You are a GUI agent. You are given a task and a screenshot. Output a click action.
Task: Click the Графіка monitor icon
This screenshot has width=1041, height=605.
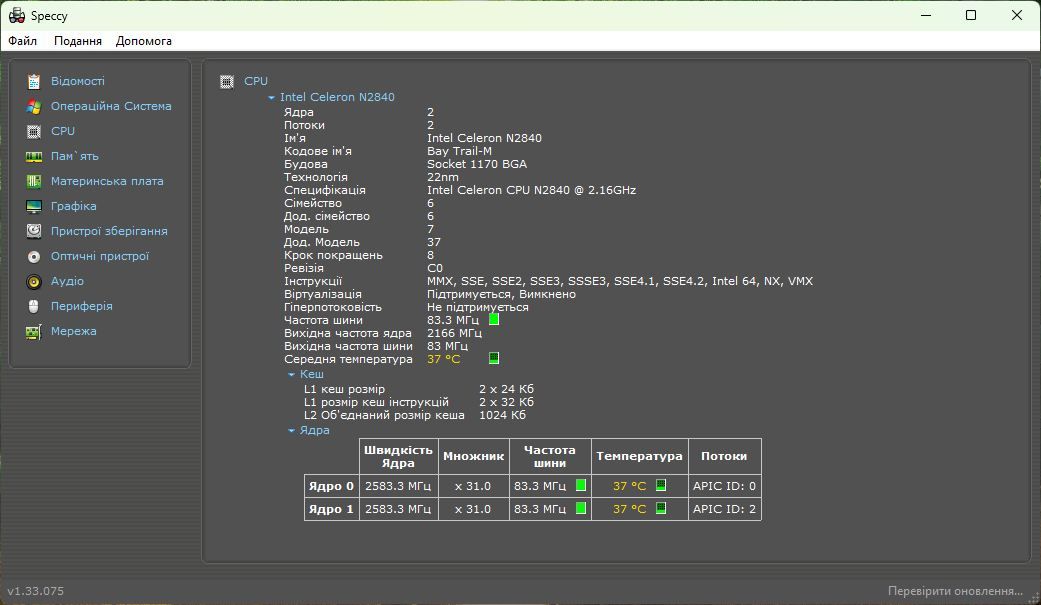coord(34,207)
